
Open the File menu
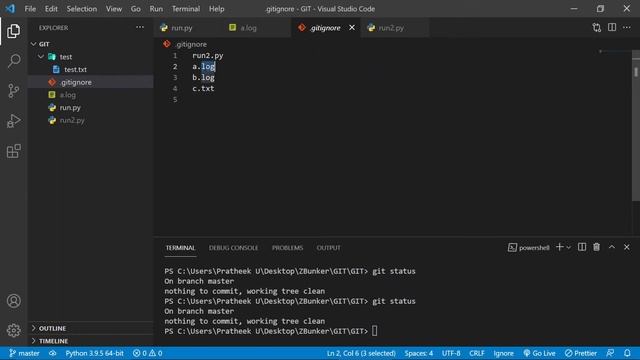[x=30, y=9]
